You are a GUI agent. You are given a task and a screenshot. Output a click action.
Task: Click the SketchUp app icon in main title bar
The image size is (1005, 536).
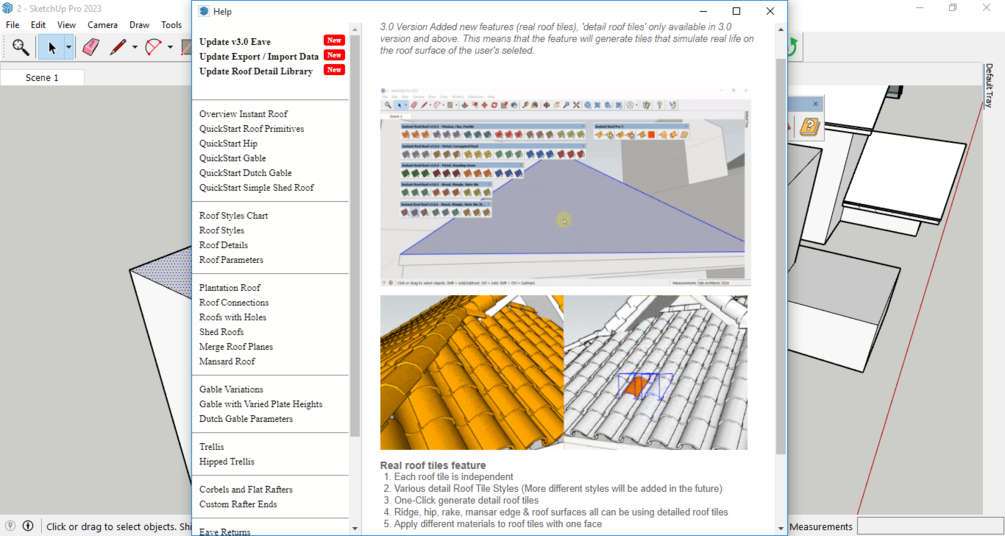[8, 8]
